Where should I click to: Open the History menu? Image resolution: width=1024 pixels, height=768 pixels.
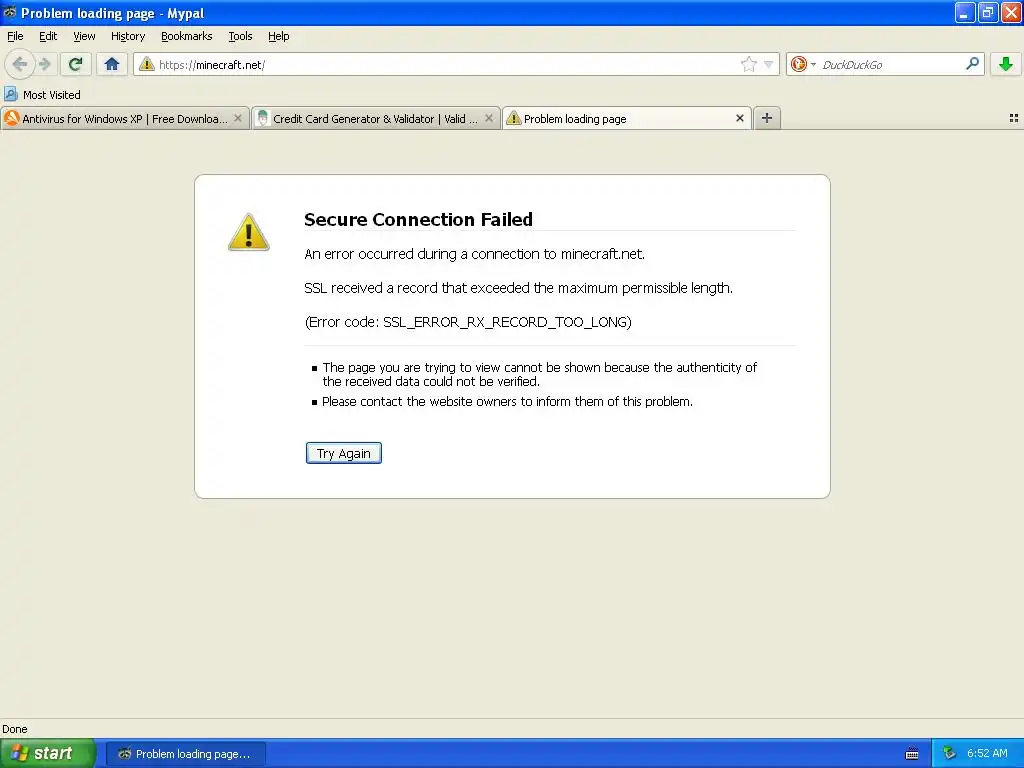tap(128, 36)
